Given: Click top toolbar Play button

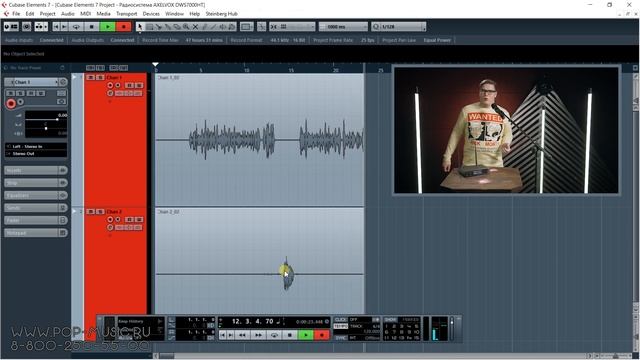Looking at the screenshot, I should pyautogui.click(x=108, y=27).
